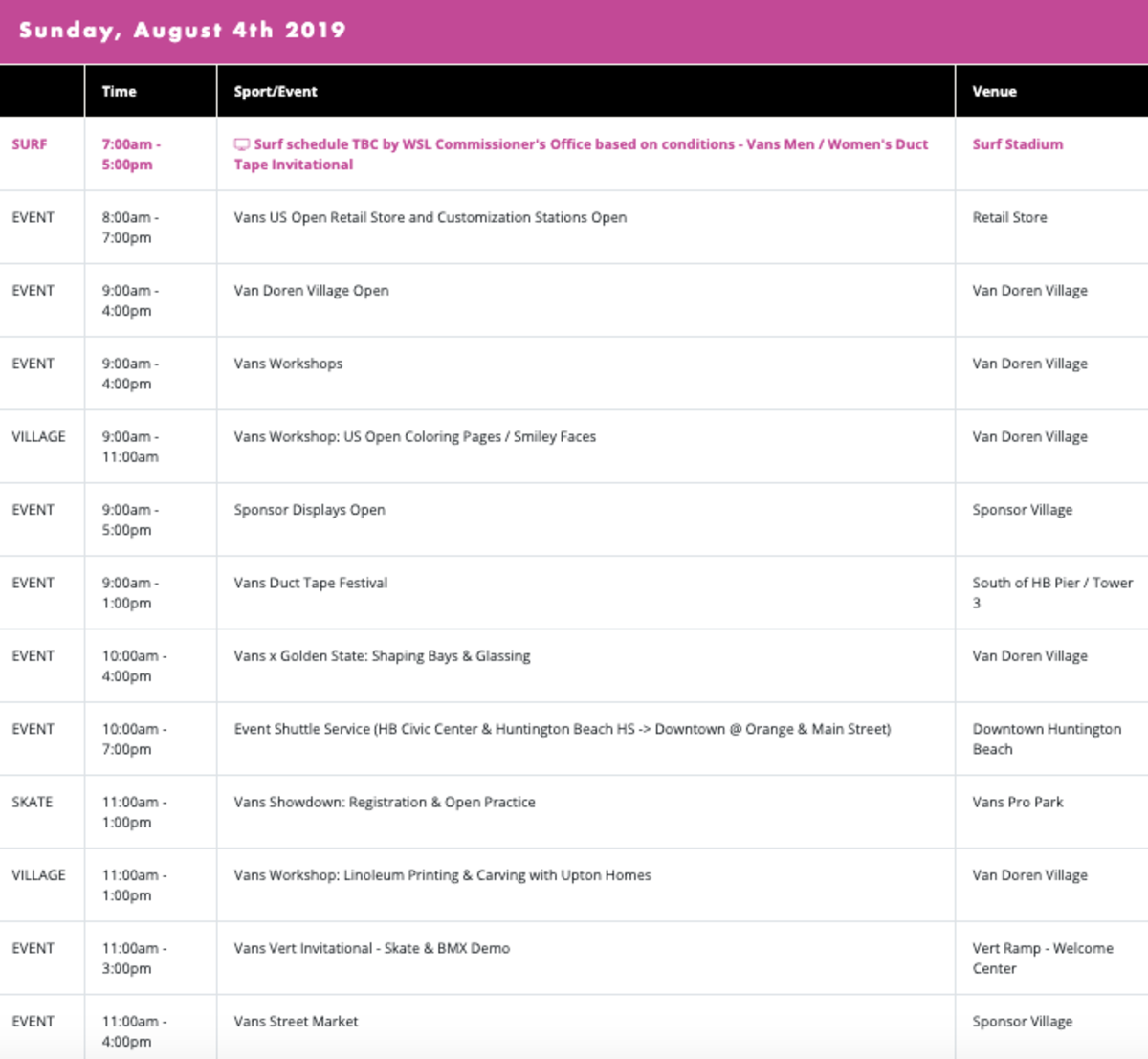Click VILLAGE label in the Coloring Pages row

pos(39,436)
